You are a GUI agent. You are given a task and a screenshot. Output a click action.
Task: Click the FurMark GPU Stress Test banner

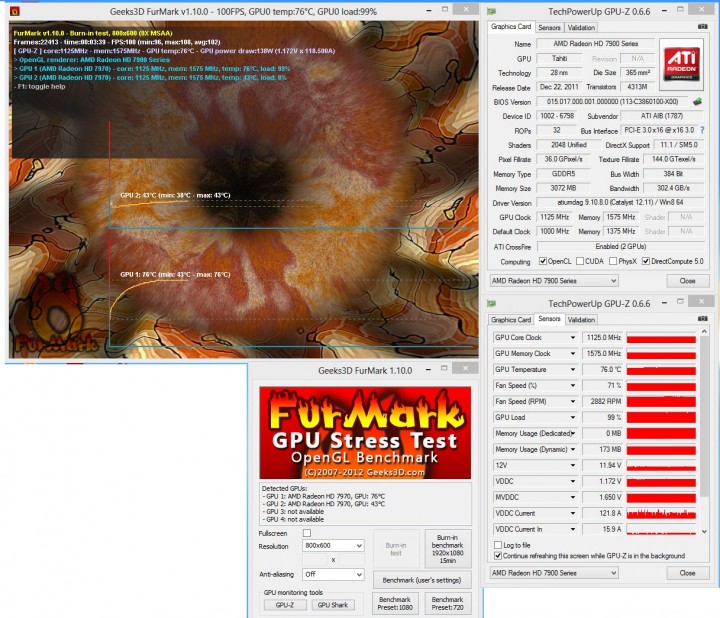coord(365,433)
